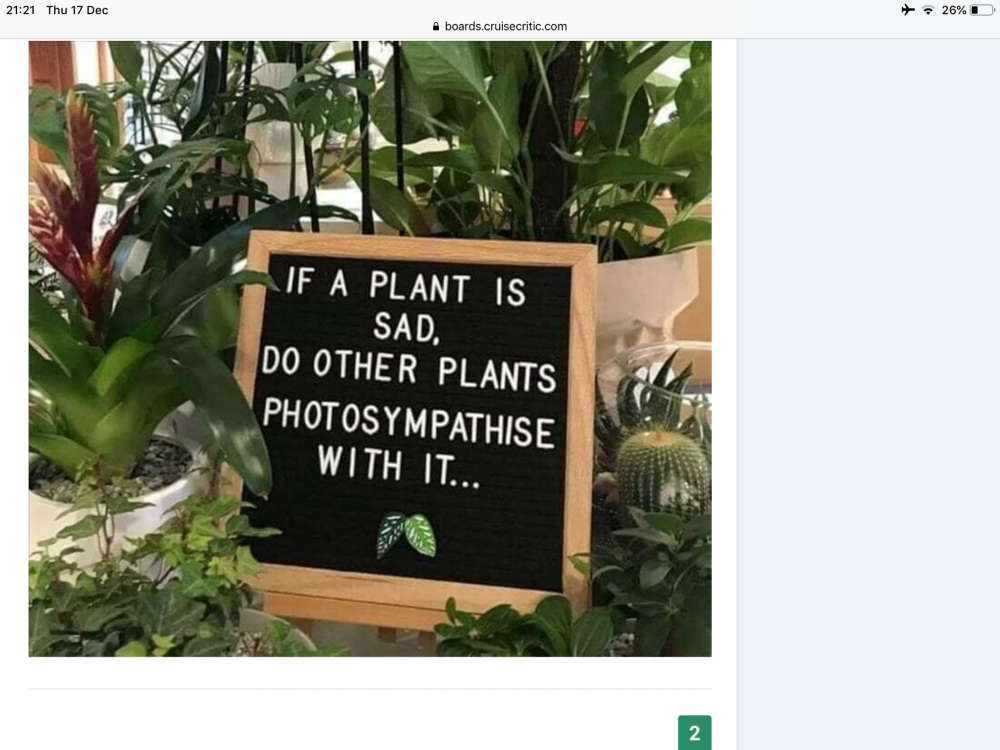Viewport: 1000px width, 750px height.
Task: Tap the battery level icon
Action: click(982, 10)
